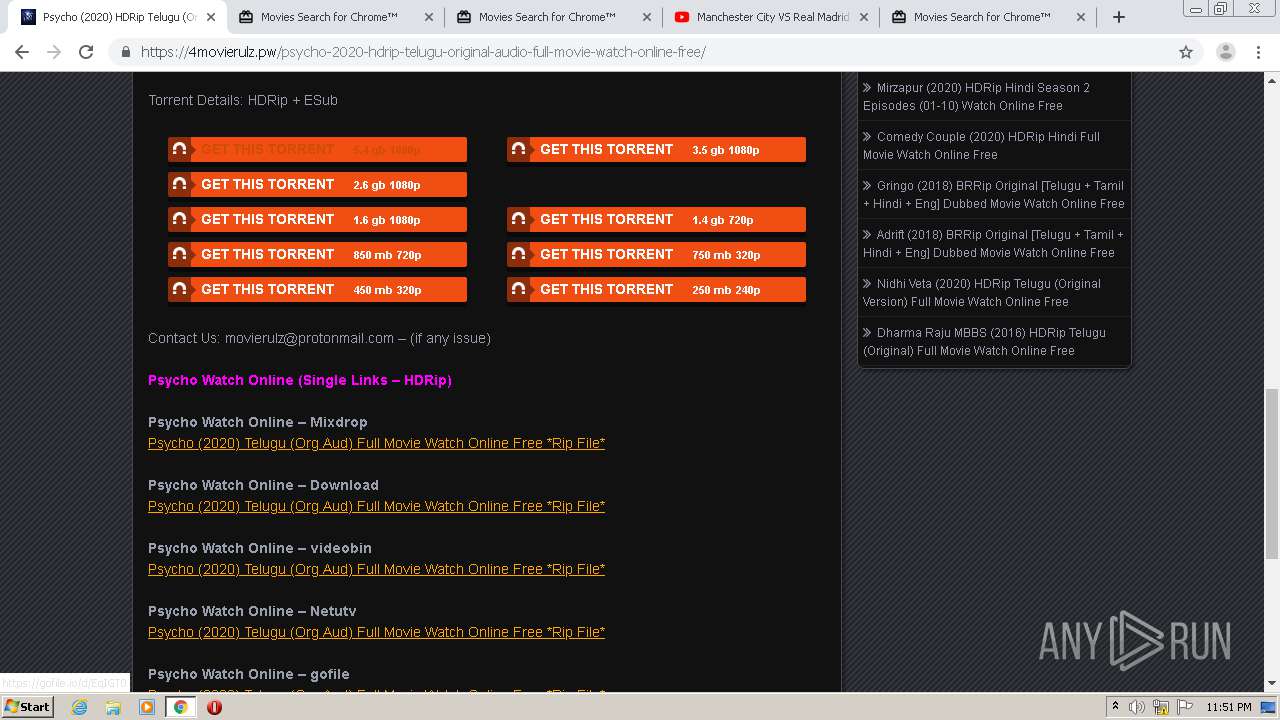Open Gringo (2018) BRRip sidebar link

(x=994, y=194)
